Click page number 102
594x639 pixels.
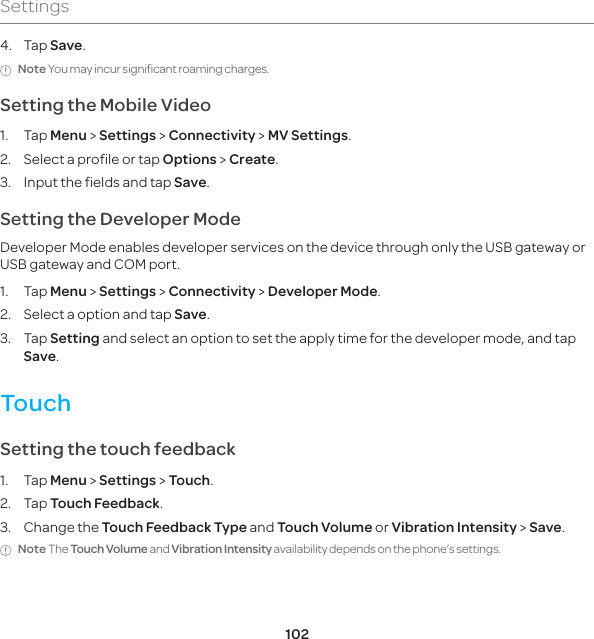pos(297,633)
